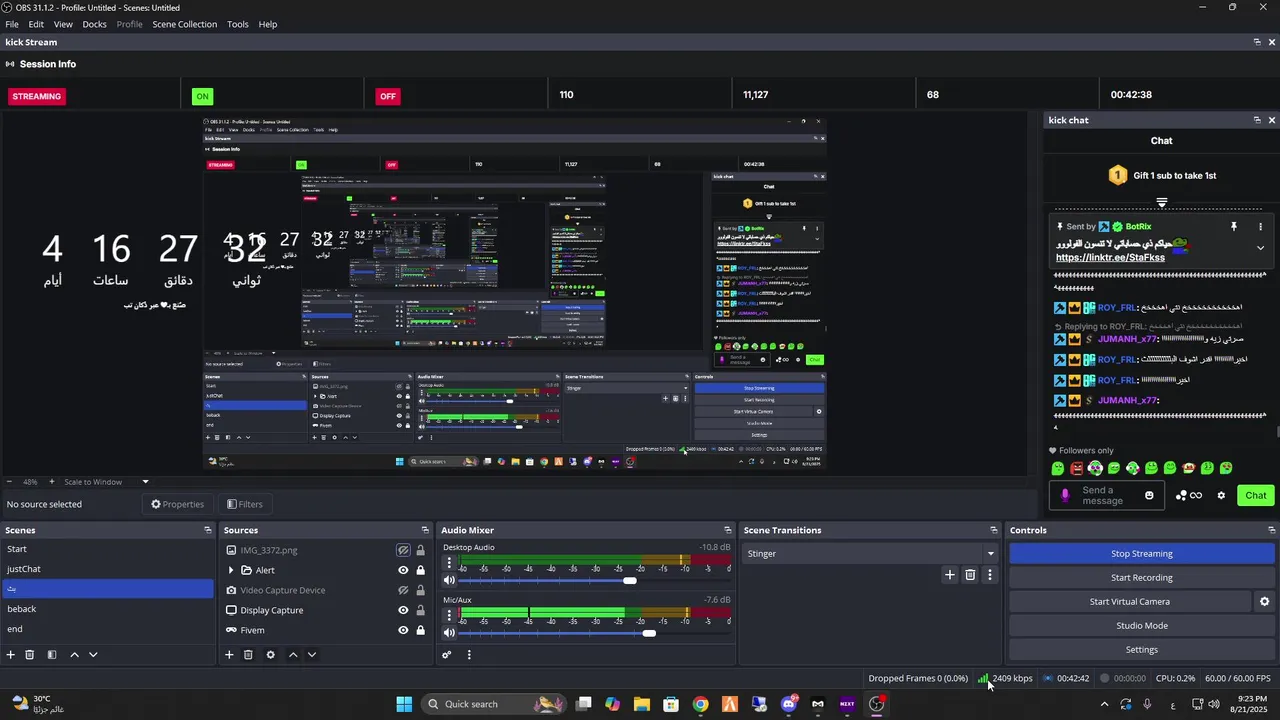
Task: Open Chrome from the taskbar
Action: (701, 704)
